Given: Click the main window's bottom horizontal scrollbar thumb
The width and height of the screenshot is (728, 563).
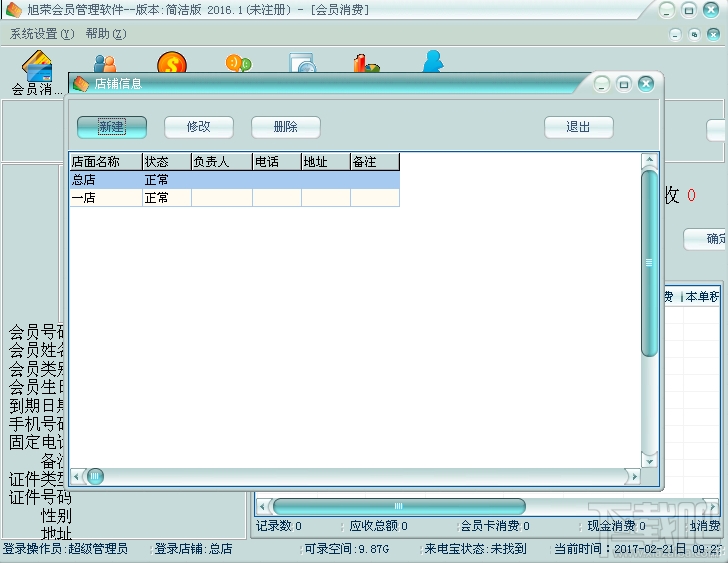Looking at the screenshot, I should 399,506.
